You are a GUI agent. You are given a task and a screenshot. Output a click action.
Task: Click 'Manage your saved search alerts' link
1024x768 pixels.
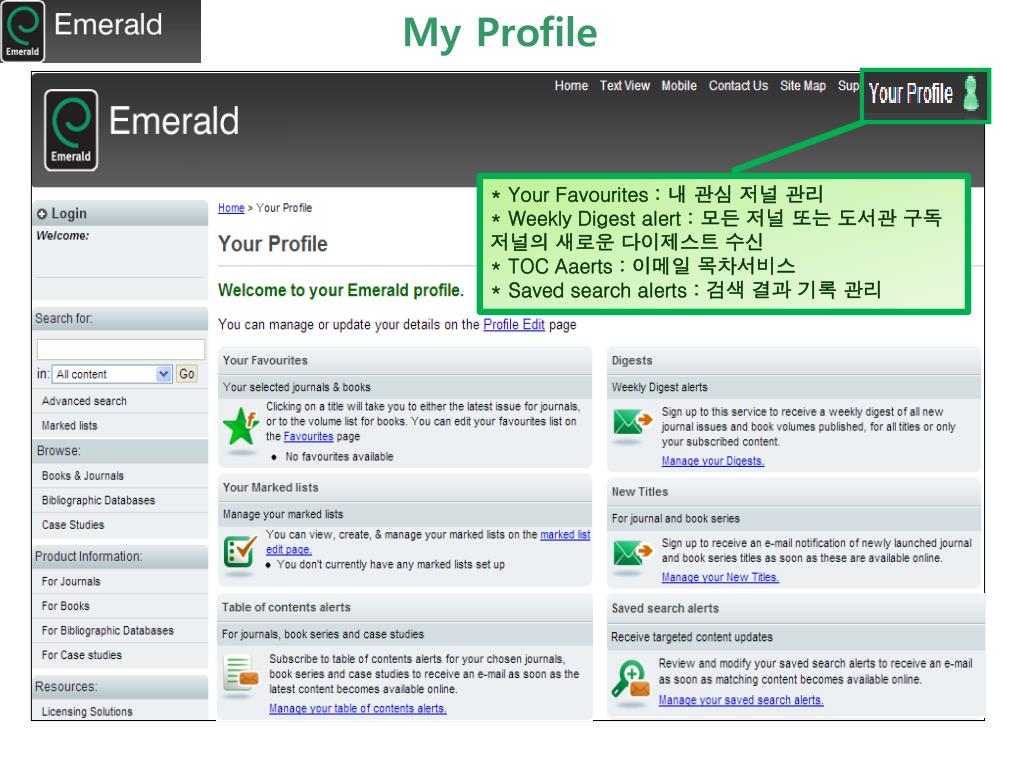pyautogui.click(x=741, y=700)
